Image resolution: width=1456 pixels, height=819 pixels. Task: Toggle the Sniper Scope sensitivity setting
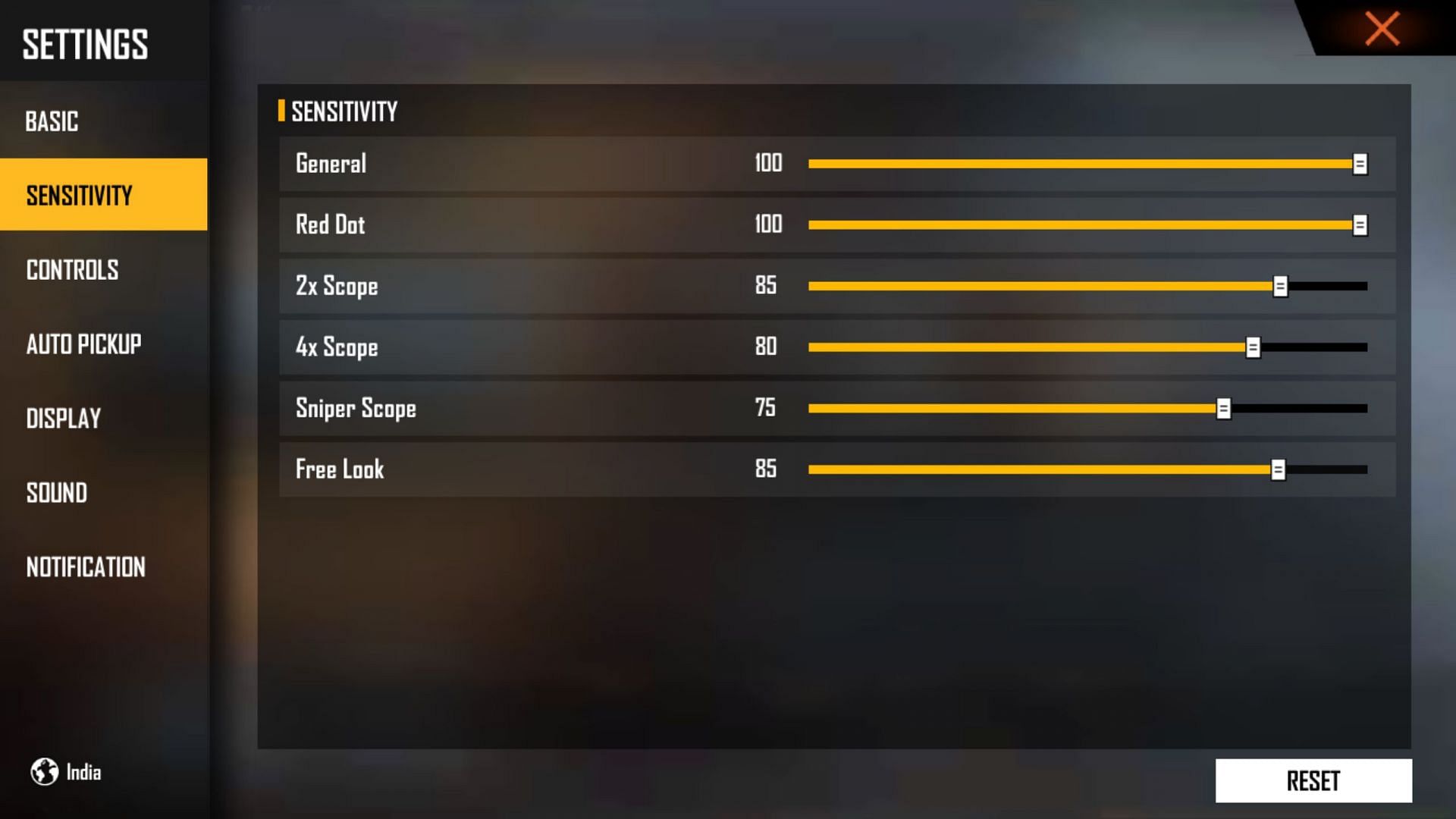pyautogui.click(x=1225, y=408)
